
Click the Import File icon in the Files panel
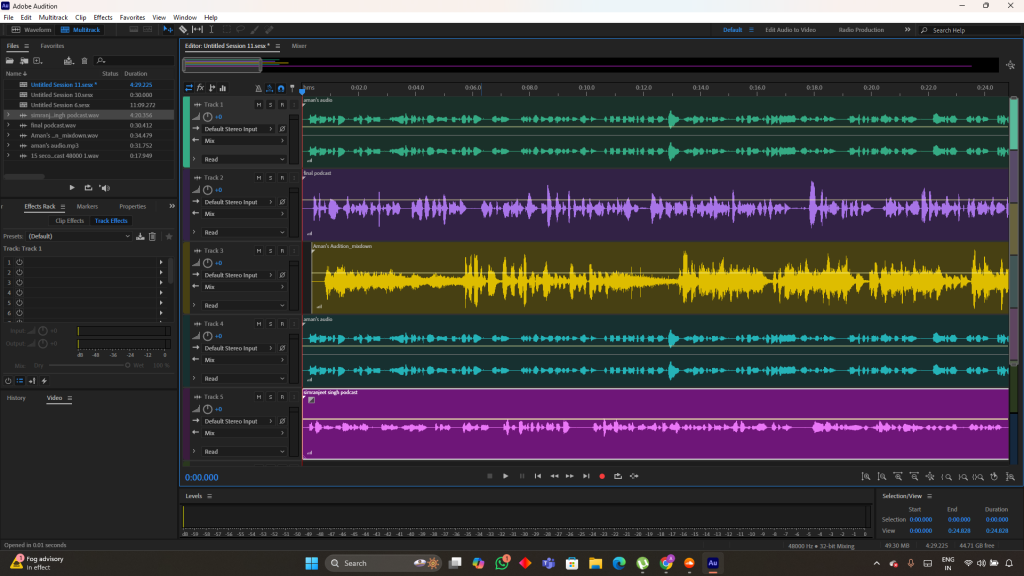click(23, 61)
